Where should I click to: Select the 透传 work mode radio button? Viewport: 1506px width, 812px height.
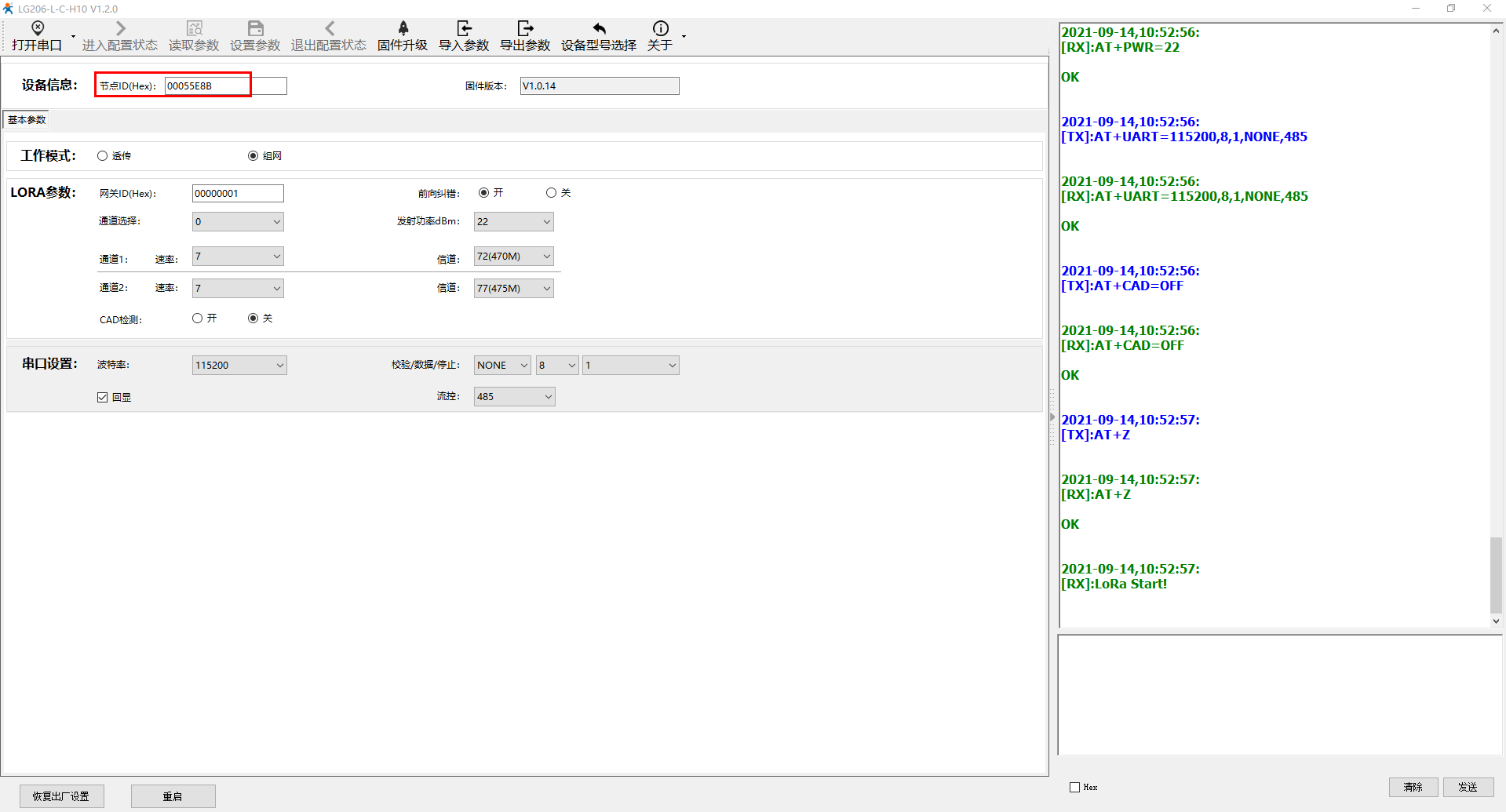pos(103,156)
